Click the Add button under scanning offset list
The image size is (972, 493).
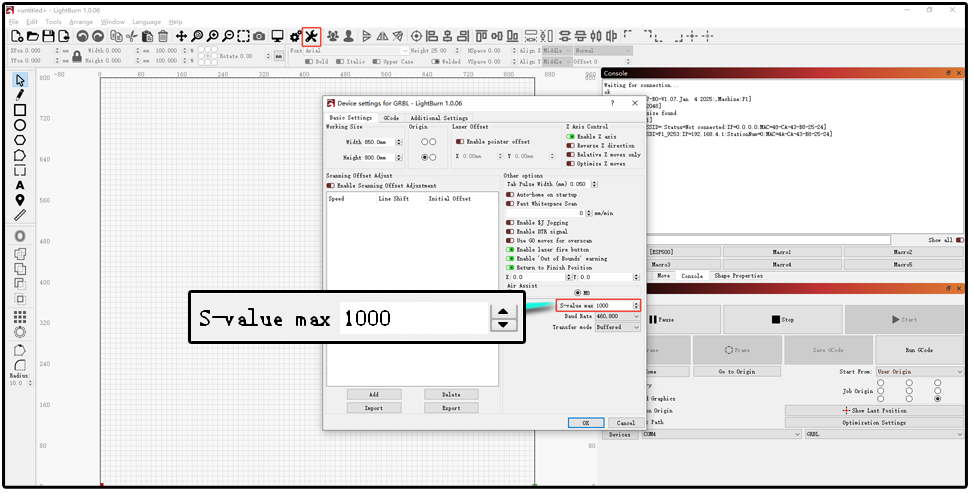click(374, 394)
